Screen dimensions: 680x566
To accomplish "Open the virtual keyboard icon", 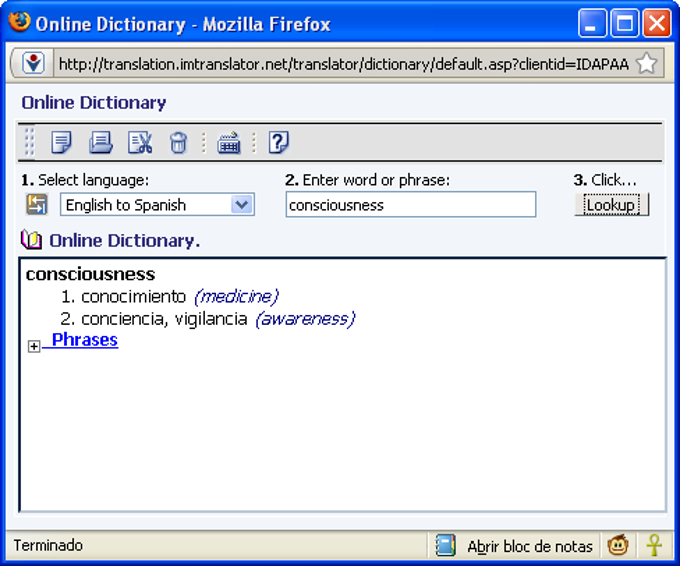I will (229, 142).
